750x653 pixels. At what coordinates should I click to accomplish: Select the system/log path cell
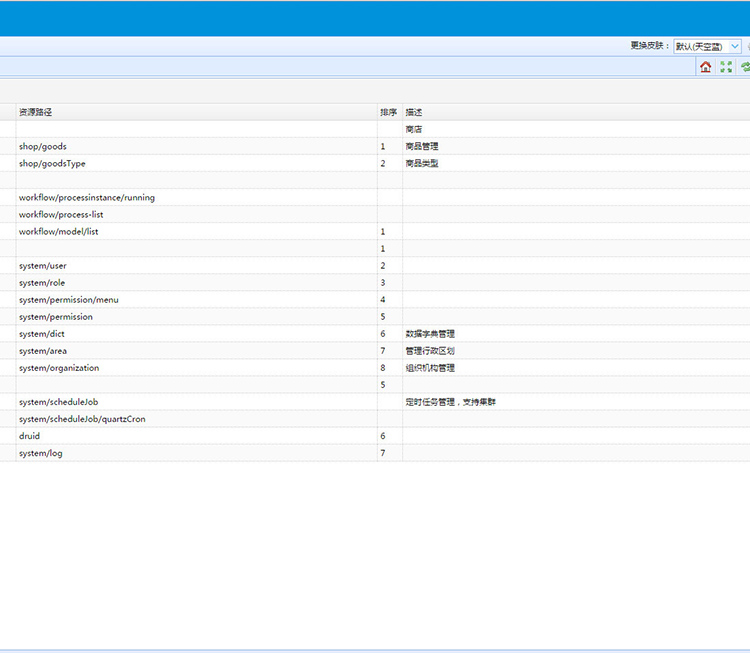tap(196, 453)
